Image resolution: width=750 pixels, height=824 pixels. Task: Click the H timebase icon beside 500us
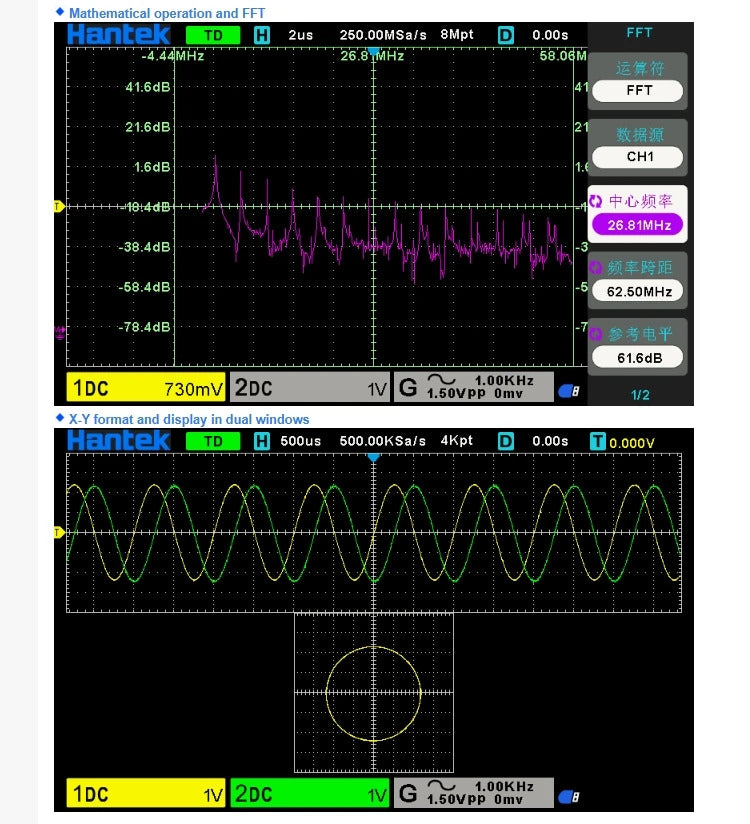coord(262,441)
